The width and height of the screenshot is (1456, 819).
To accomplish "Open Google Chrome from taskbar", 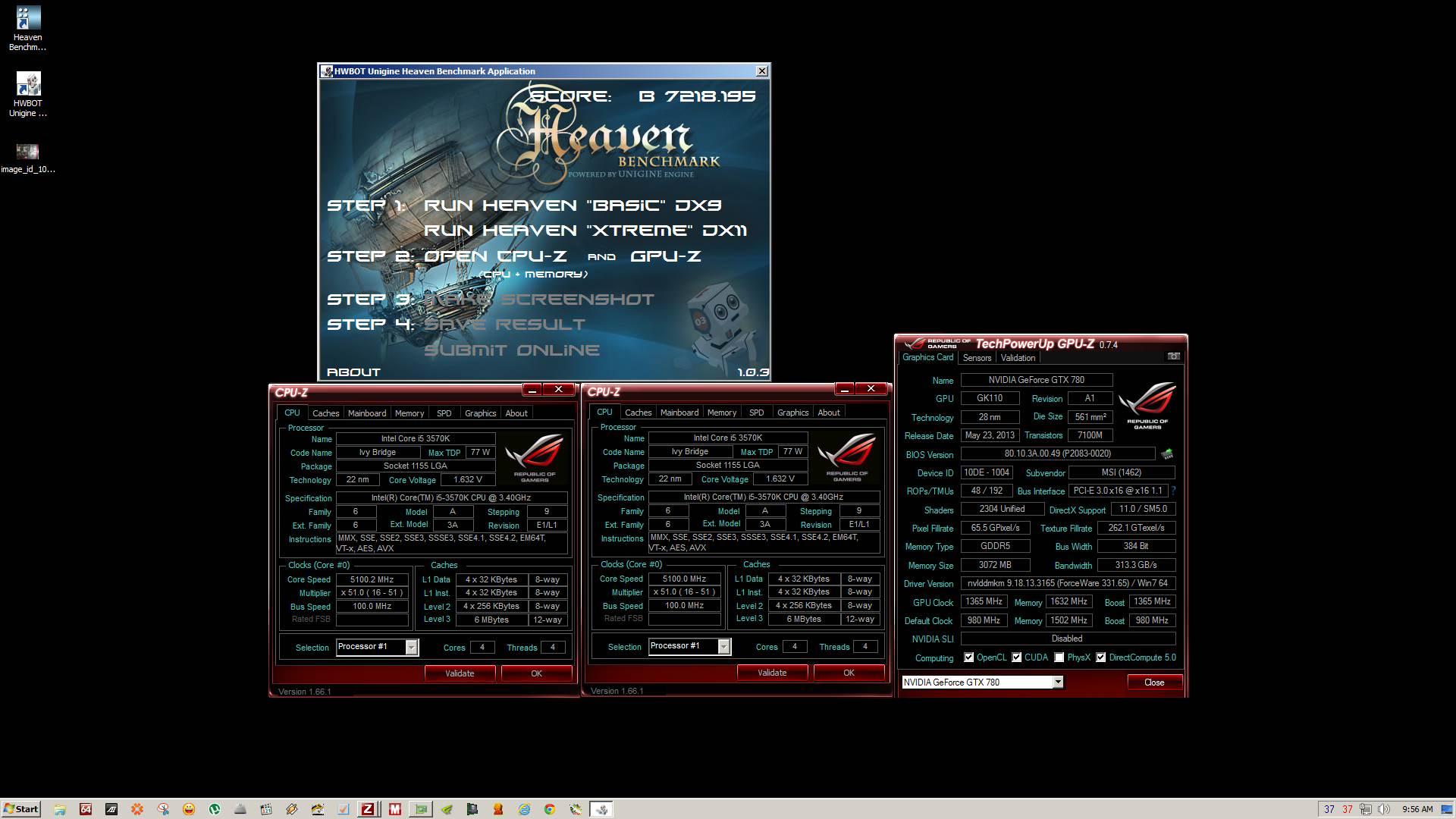I will (550, 809).
